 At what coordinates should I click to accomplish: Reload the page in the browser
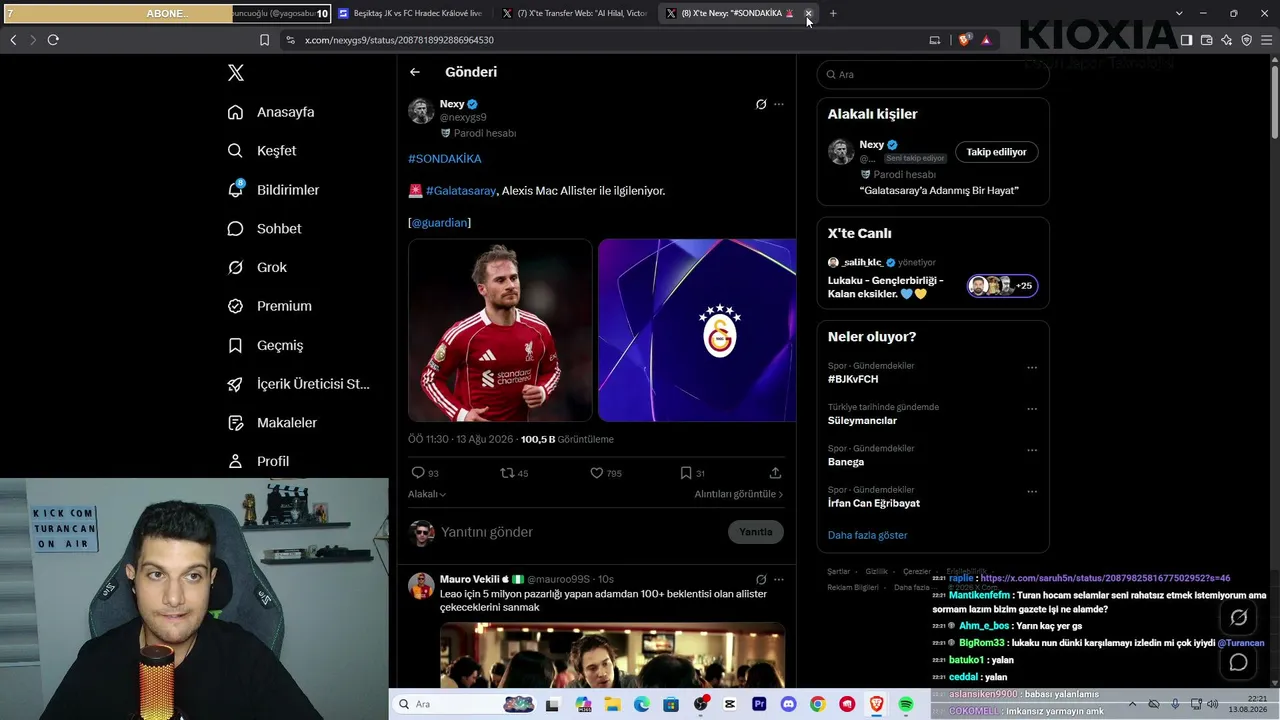tap(53, 40)
